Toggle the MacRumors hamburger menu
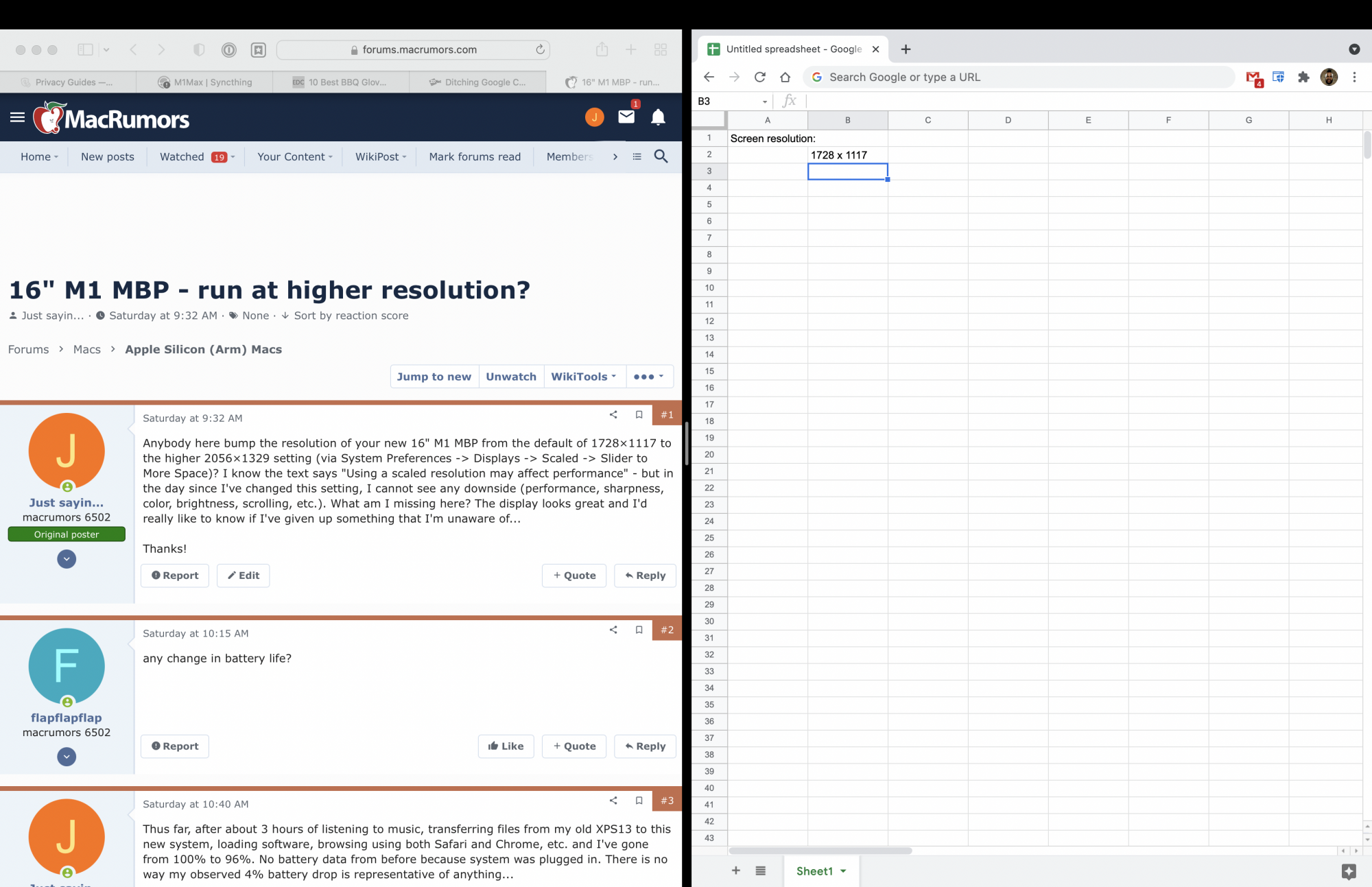The width and height of the screenshot is (1372, 887). click(18, 117)
